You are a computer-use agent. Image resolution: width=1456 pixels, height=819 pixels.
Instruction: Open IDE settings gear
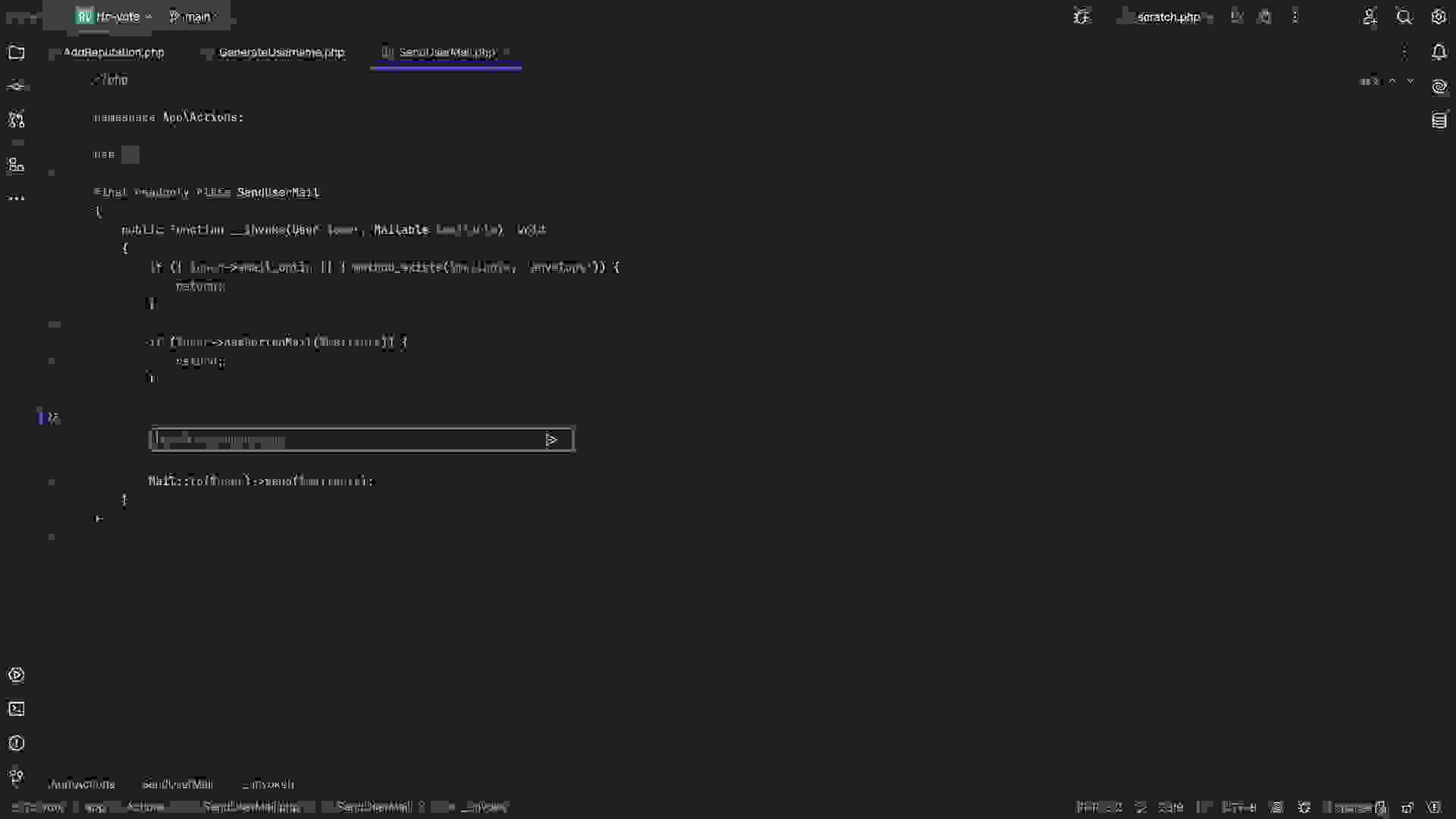pos(1439,16)
